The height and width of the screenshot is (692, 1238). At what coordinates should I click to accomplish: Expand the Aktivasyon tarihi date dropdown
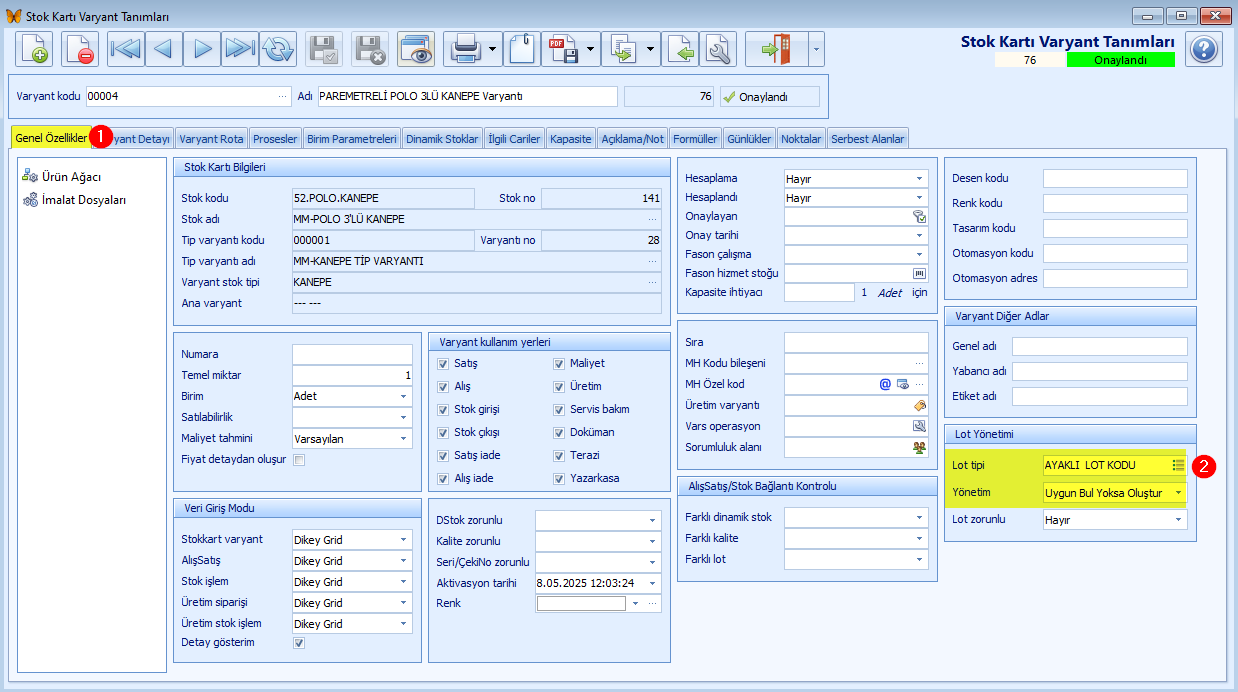click(653, 583)
